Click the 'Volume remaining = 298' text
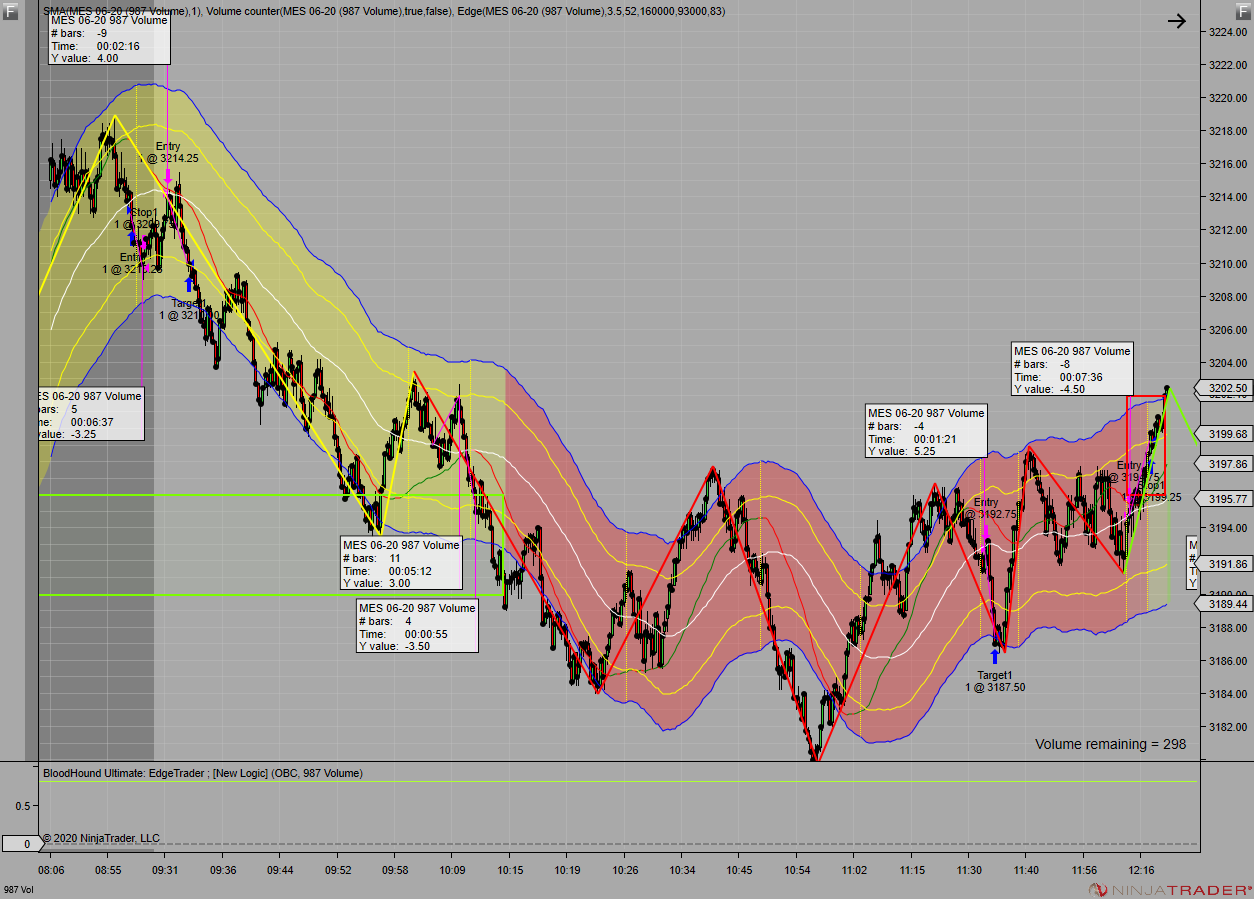1254x899 pixels. click(1110, 744)
